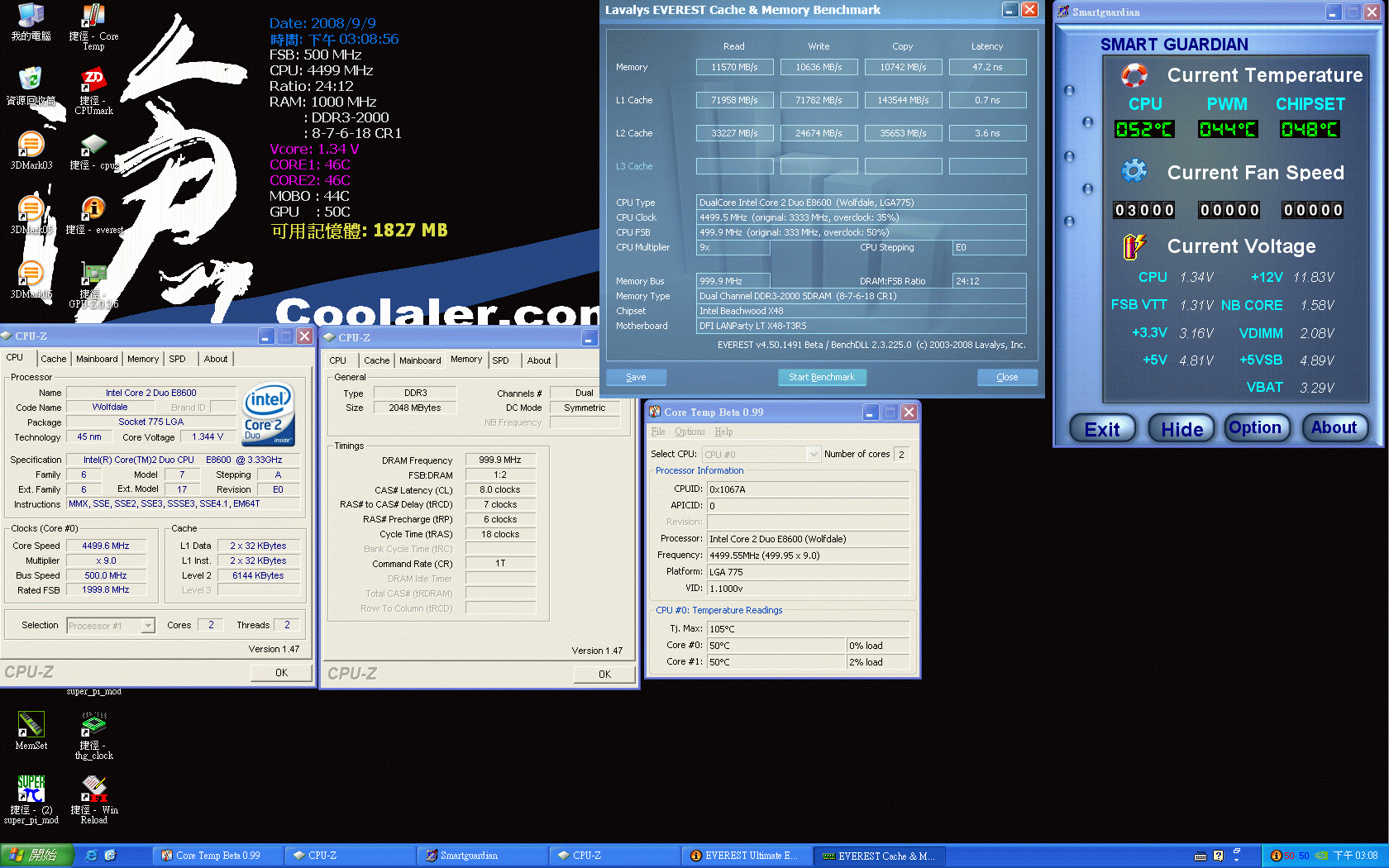Screen dimensions: 1389x868
Task: Open the everest desktop shortcut
Action: point(93,217)
